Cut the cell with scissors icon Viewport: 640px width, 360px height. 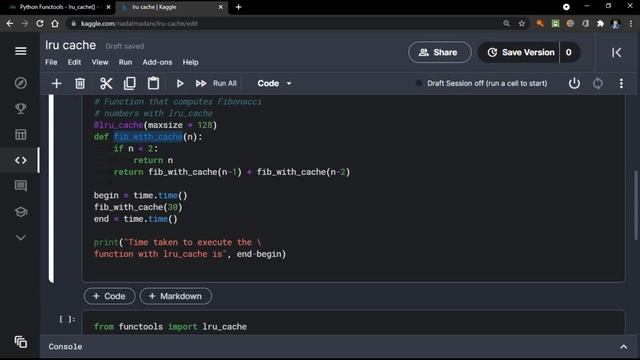106,83
